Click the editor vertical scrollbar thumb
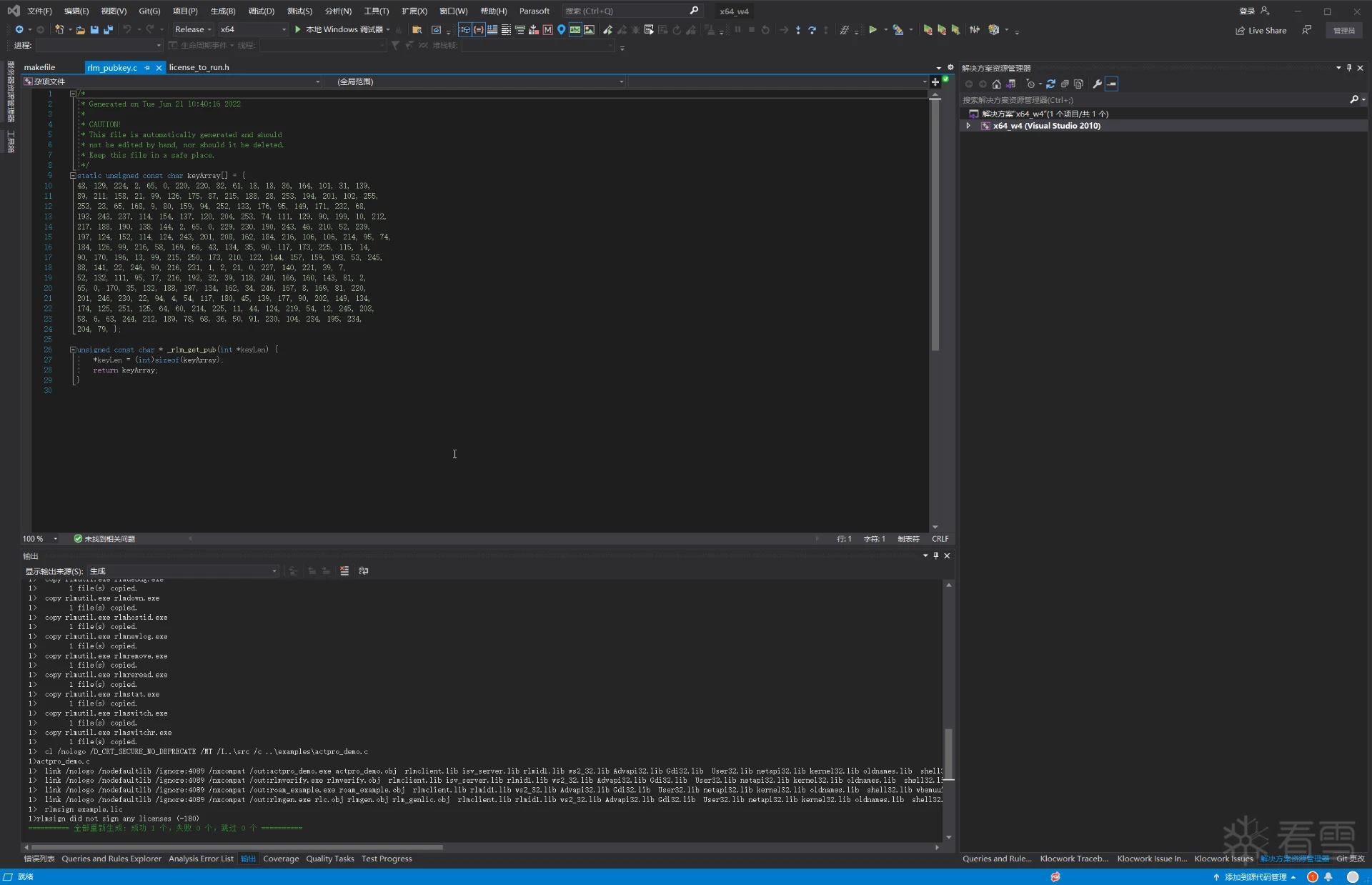Screen dimensions: 1372x885 (x=935, y=225)
